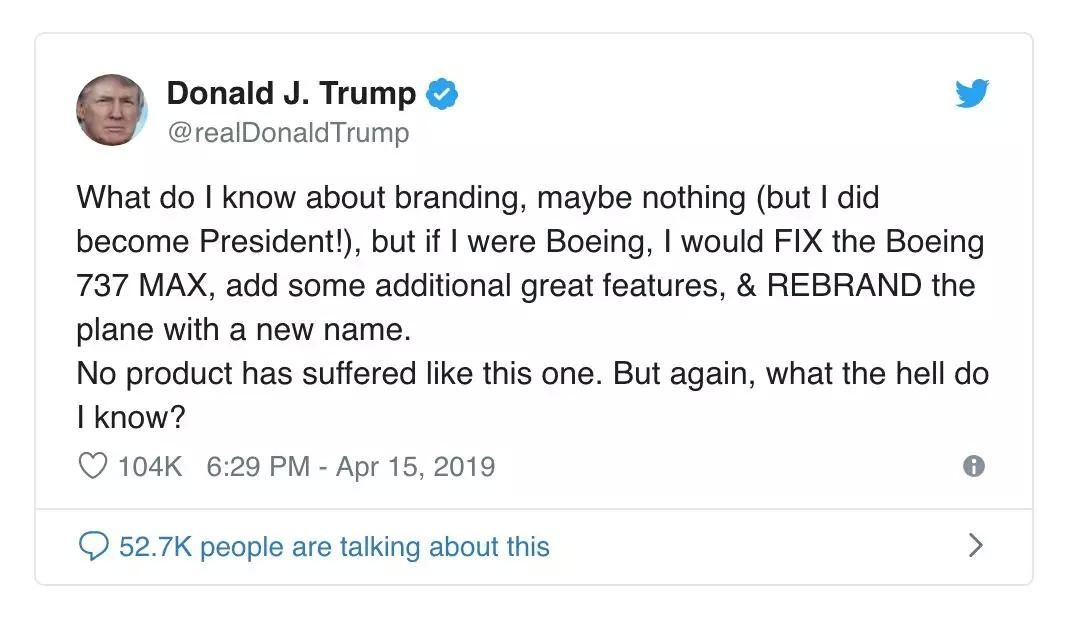The image size is (1068, 630).
Task: Click the blue verified badge
Action: click(442, 94)
